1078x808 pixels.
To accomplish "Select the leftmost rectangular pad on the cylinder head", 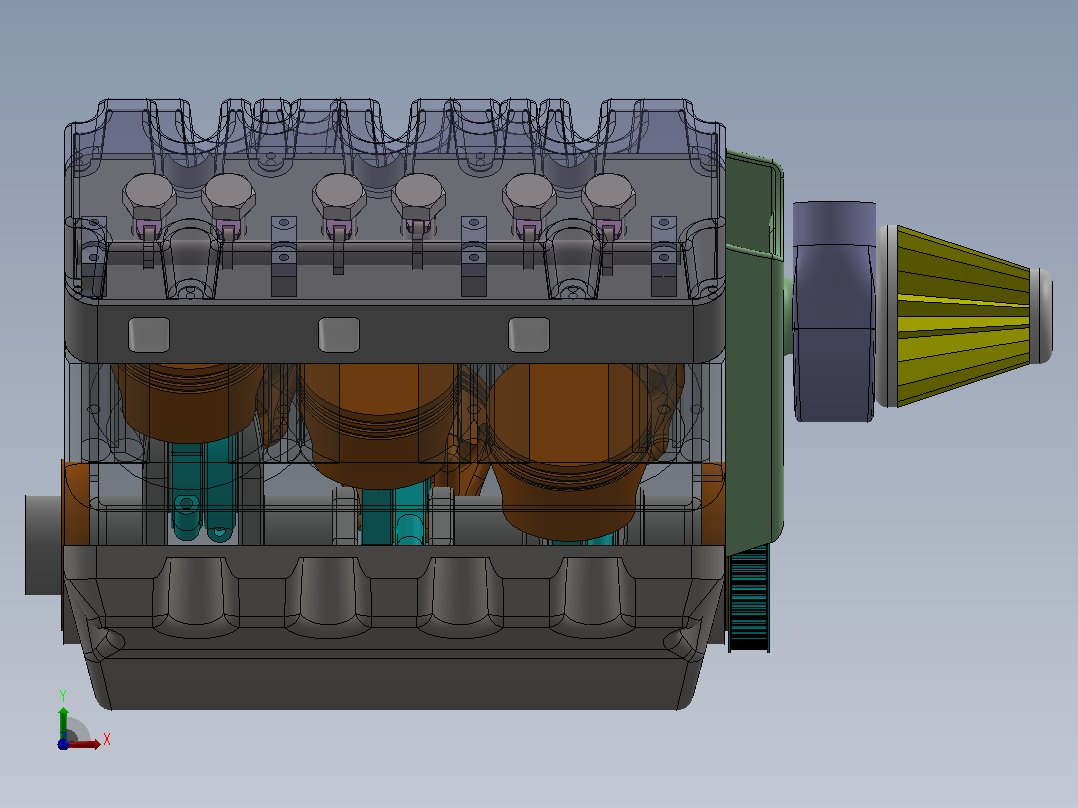I will click(x=149, y=335).
